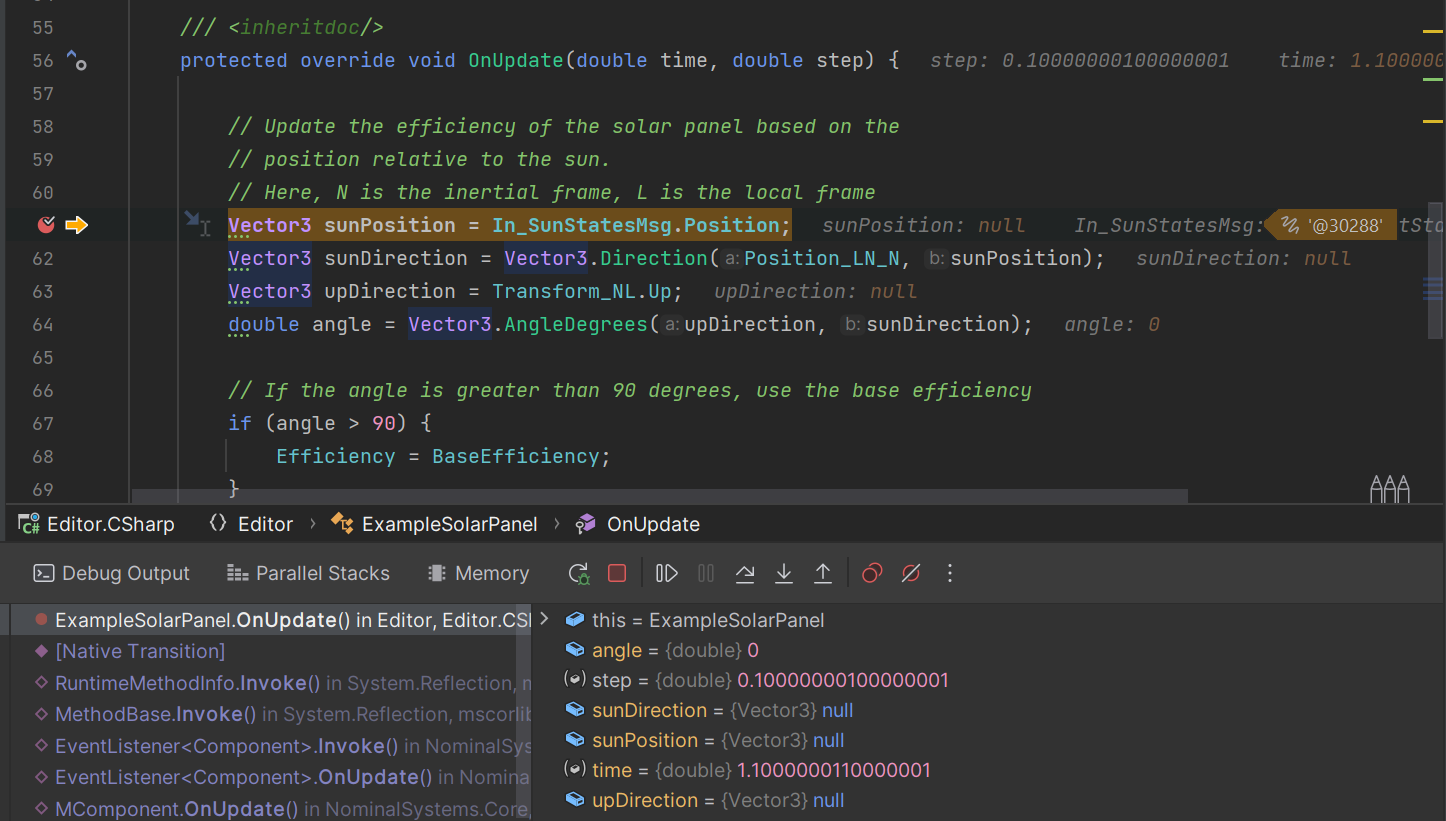Step into the current call
Viewport: 1446px width, 821px height.
click(784, 573)
